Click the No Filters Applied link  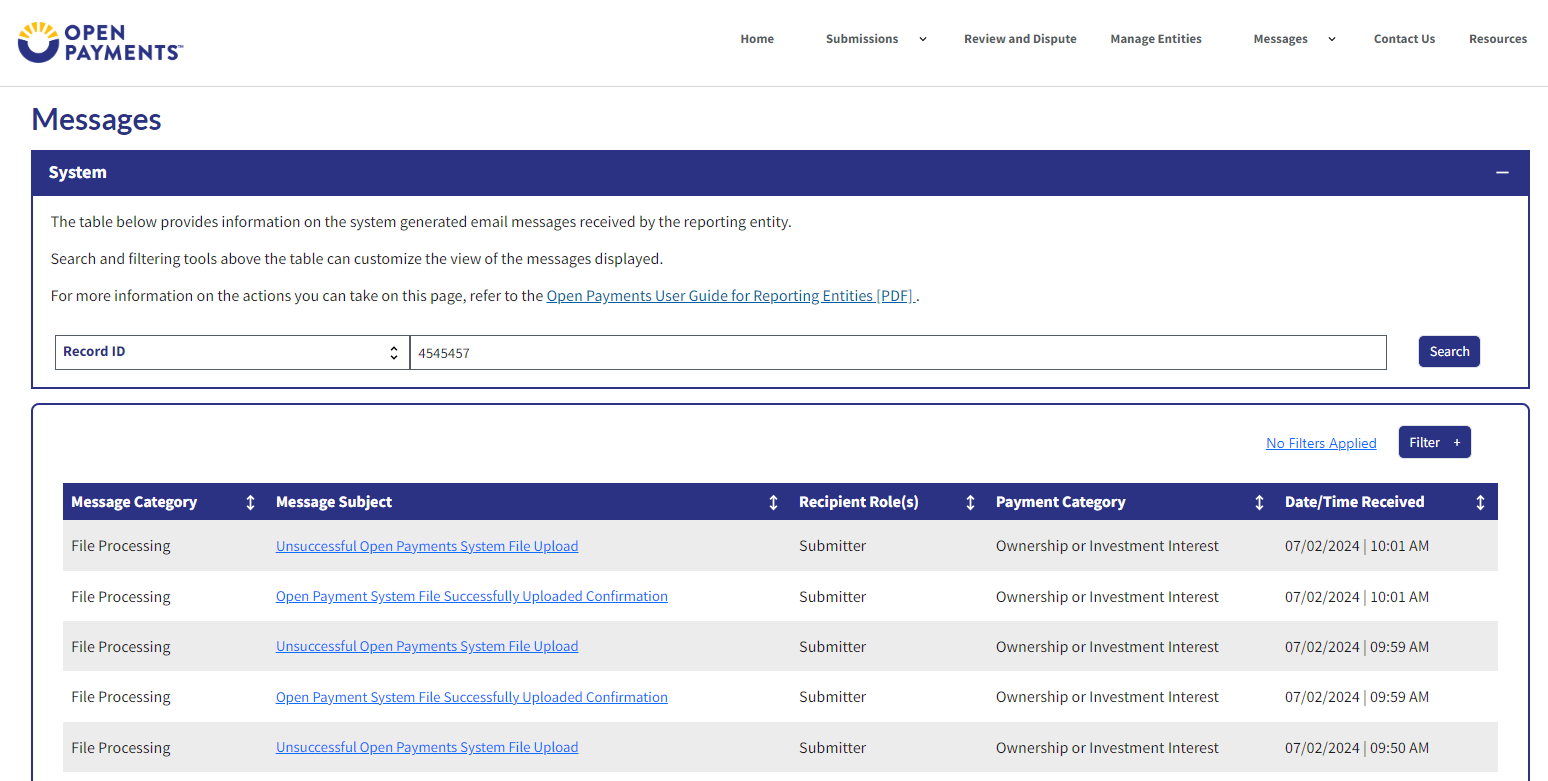tap(1321, 443)
